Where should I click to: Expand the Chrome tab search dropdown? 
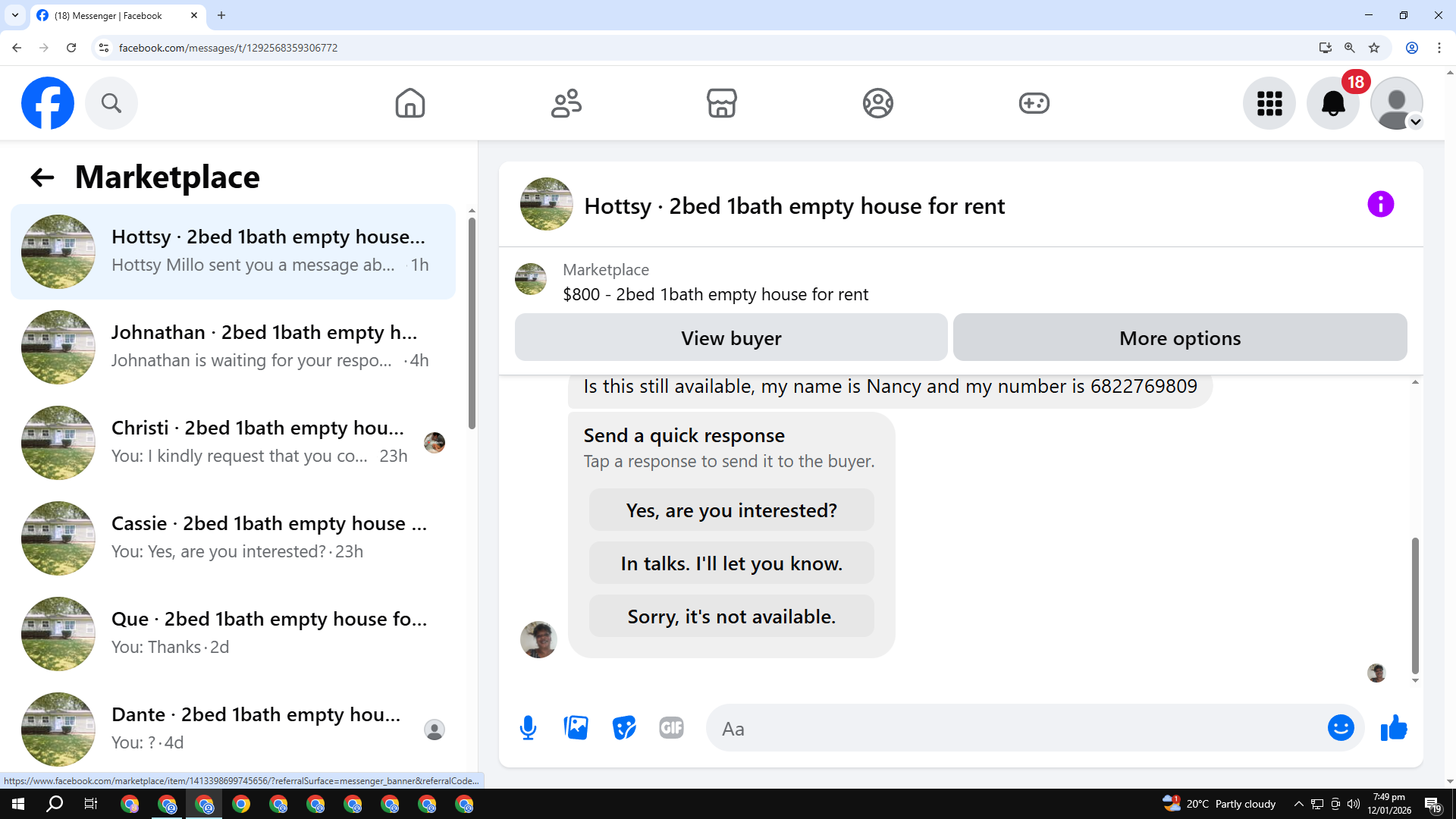tap(15, 15)
